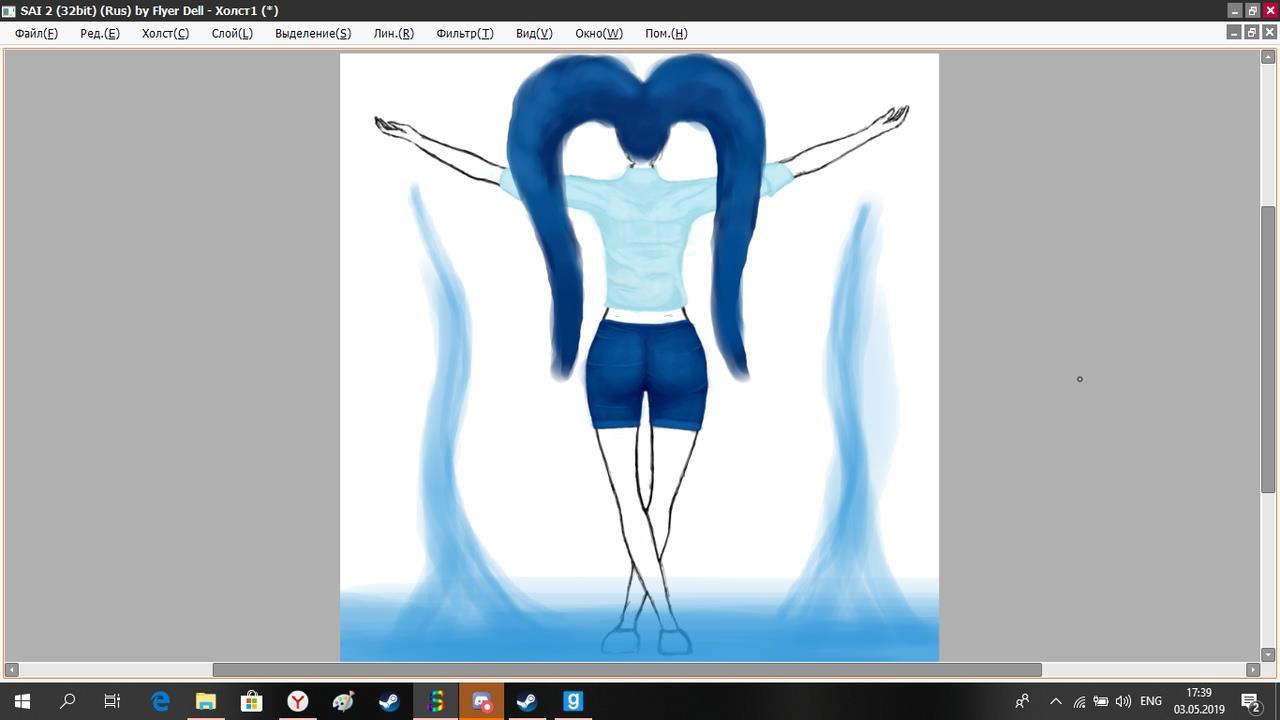Open the Garry's Mod taskbar icon
The width and height of the screenshot is (1280, 720).
573,701
